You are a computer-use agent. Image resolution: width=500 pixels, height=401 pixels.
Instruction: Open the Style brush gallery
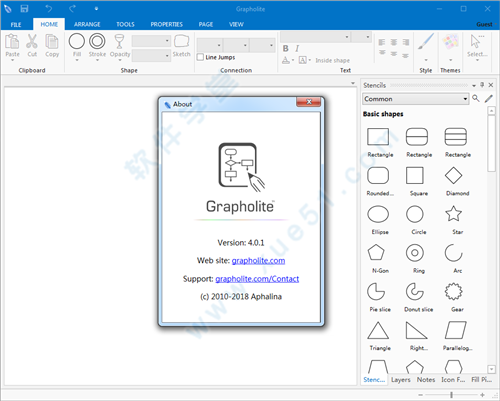point(426,42)
